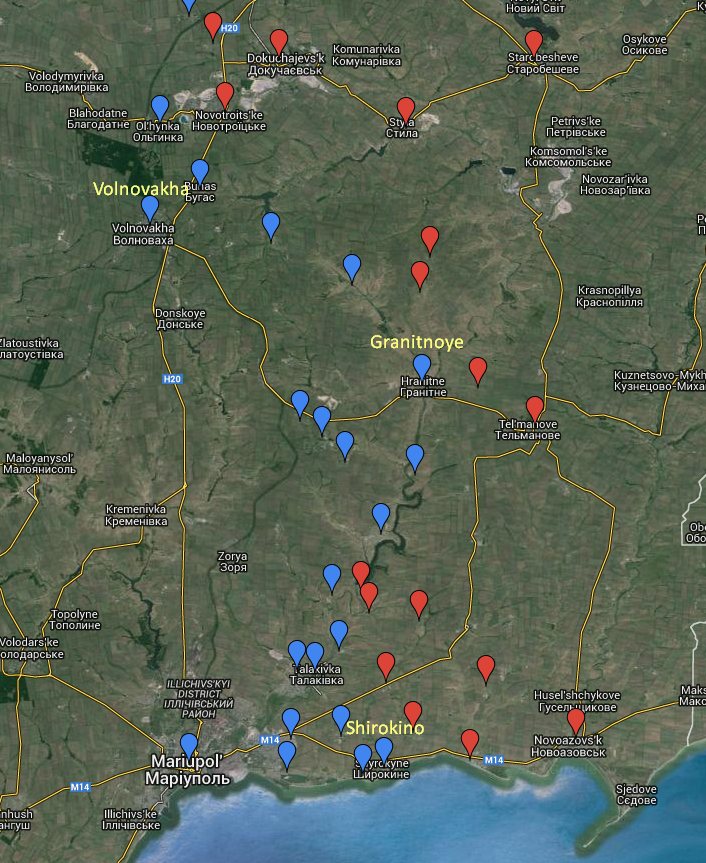Select the blue marker at Ol'hynka
The width and height of the screenshot is (706, 863).
pos(160,106)
